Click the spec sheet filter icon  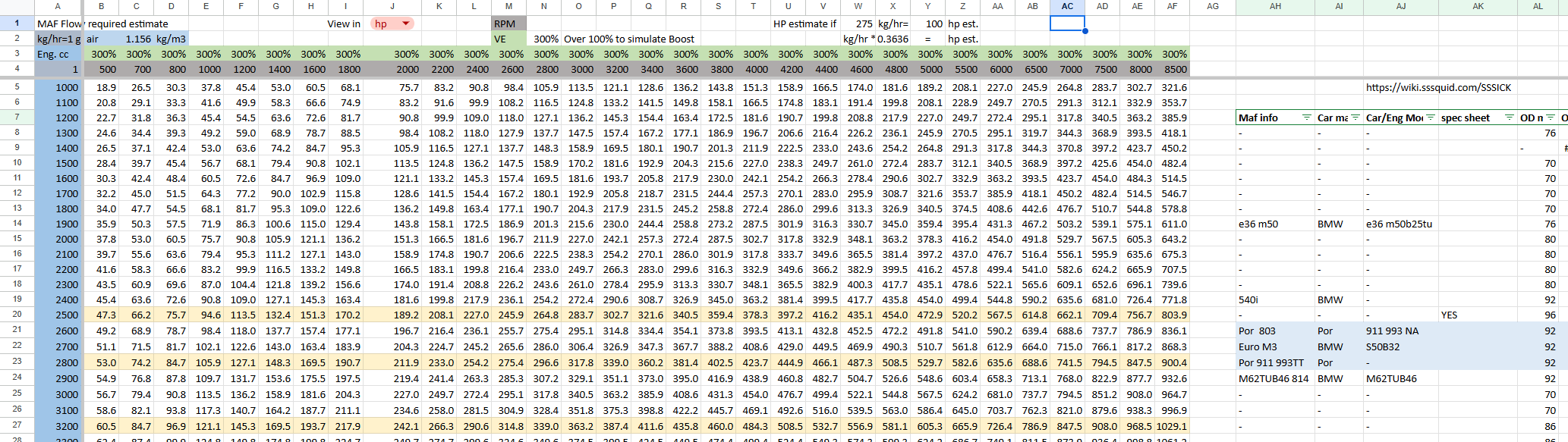tap(1509, 118)
